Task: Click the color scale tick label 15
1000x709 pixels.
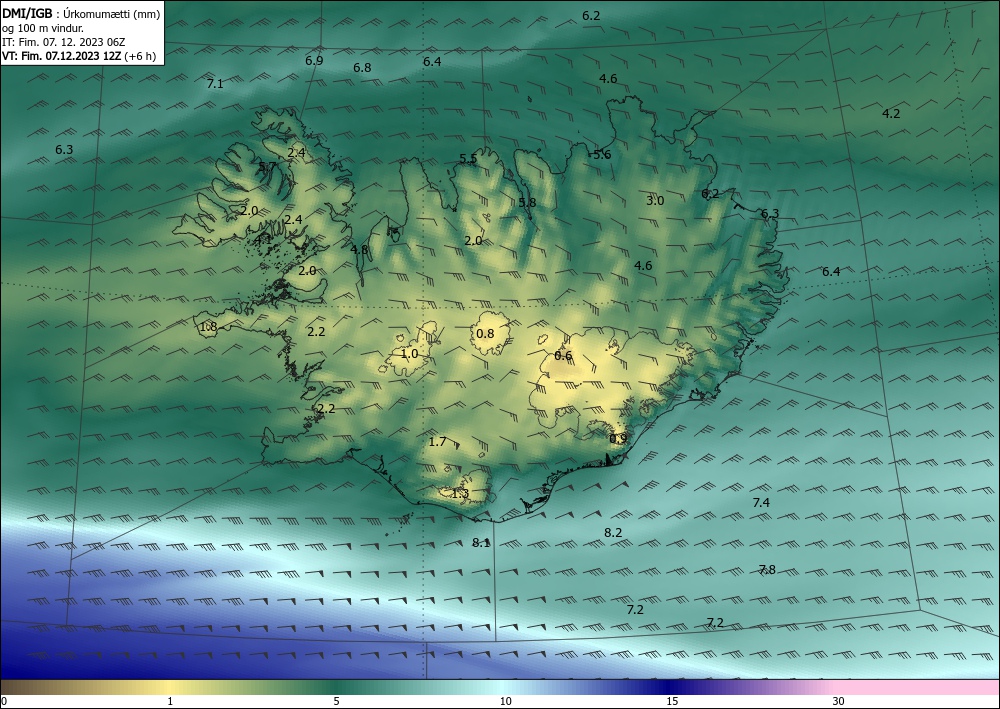Action: click(672, 701)
